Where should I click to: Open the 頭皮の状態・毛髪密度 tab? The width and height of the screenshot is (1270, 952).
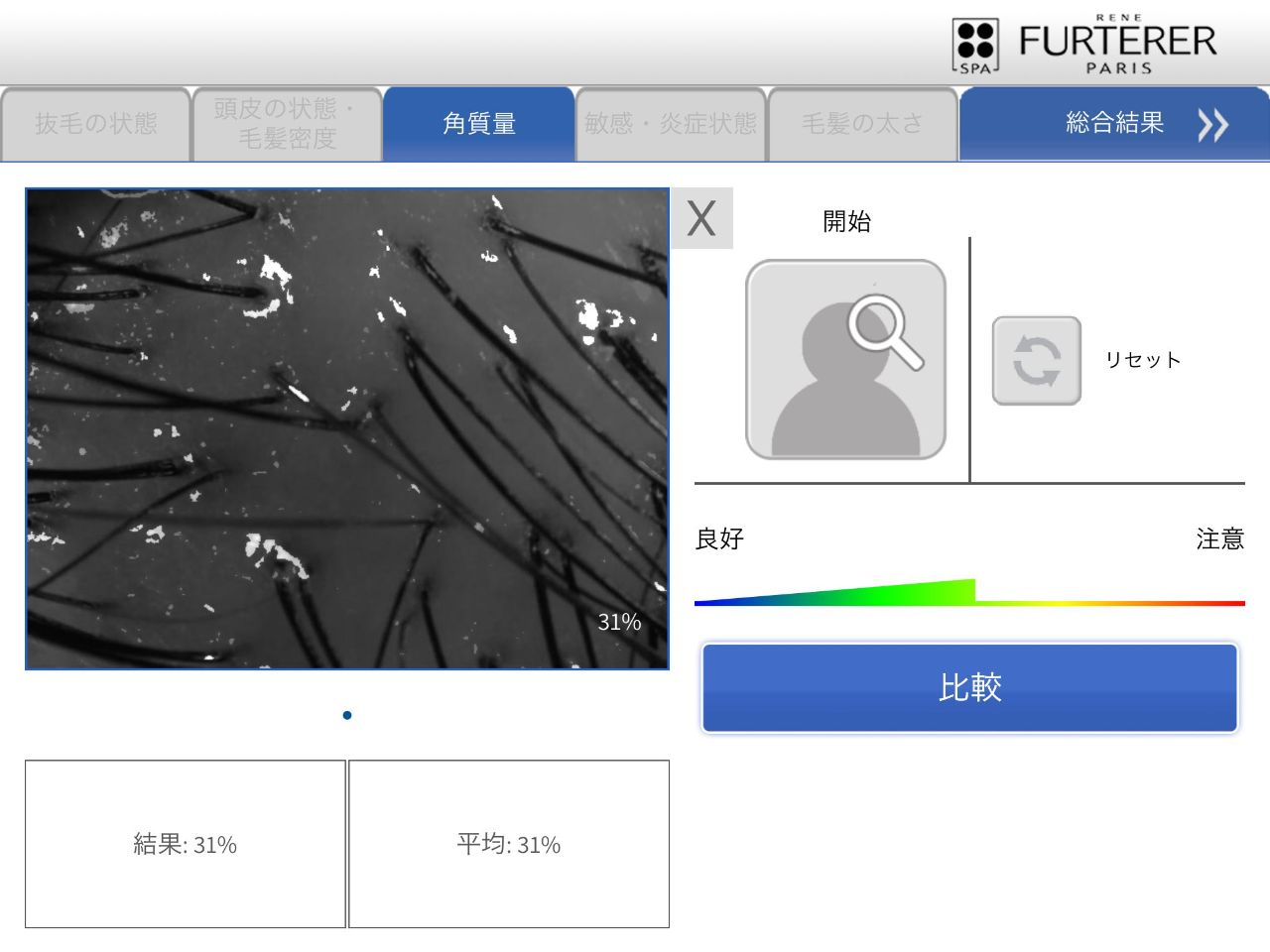[x=288, y=124]
